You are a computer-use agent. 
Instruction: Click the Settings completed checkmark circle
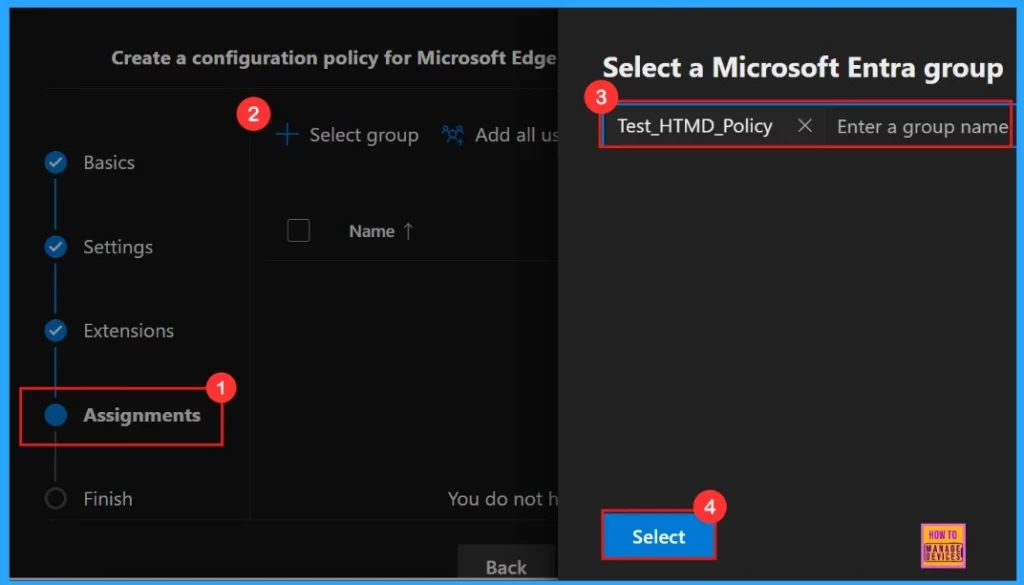pos(56,247)
